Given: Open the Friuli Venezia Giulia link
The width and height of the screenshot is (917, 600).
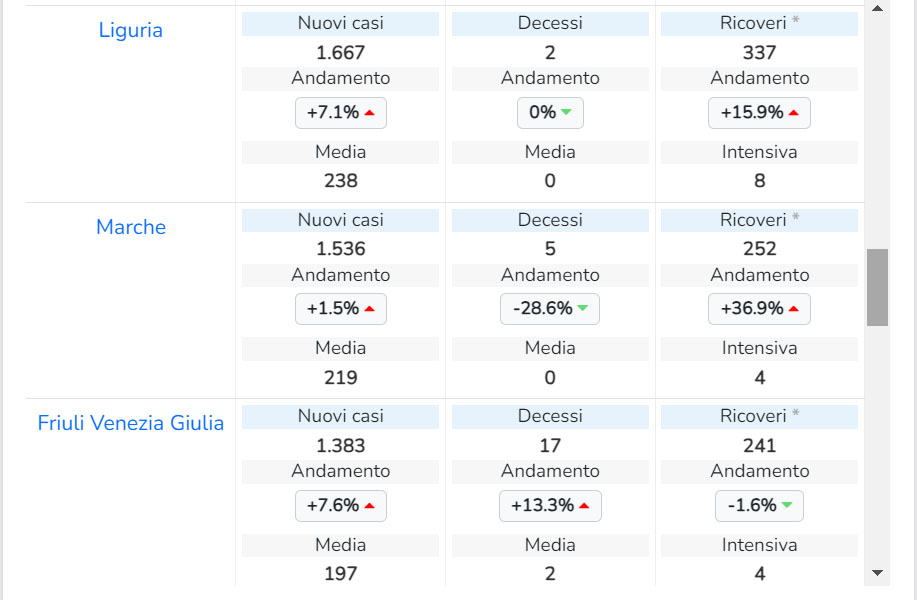Looking at the screenshot, I should pyautogui.click(x=131, y=423).
